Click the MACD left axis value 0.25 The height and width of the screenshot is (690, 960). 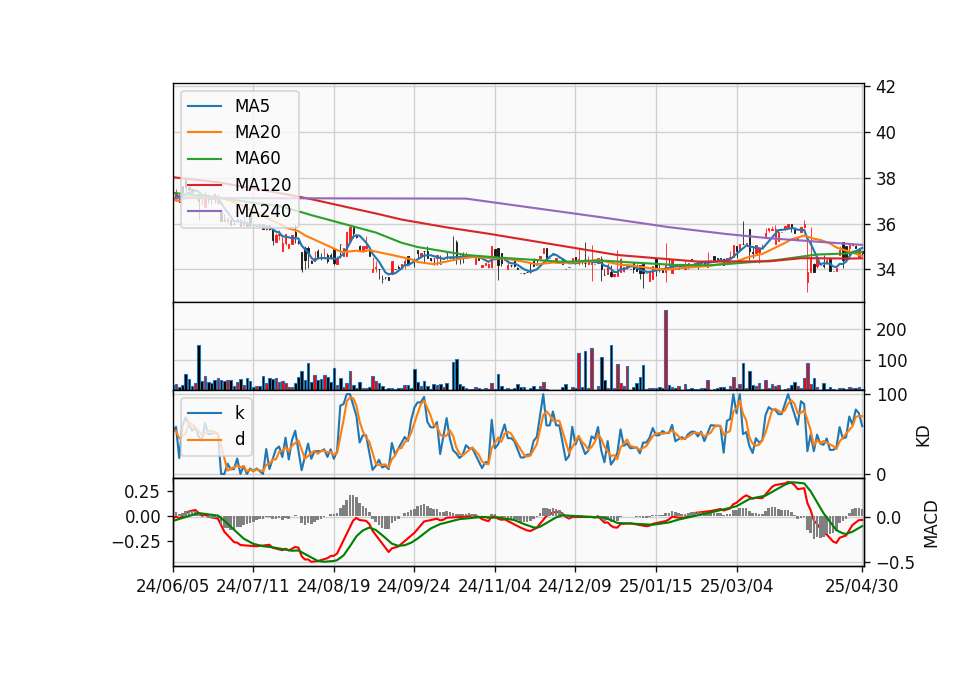142,492
